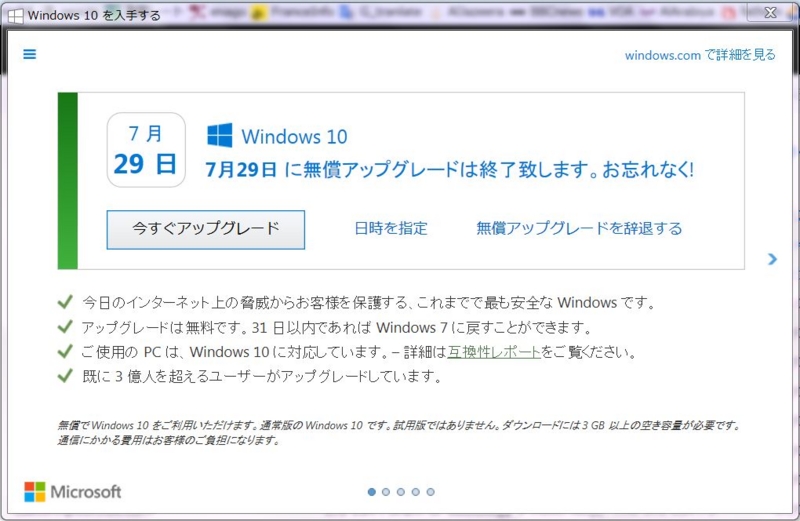Image resolution: width=800 pixels, height=521 pixels.
Task: Open the hamburger menu icon
Action: [30, 54]
